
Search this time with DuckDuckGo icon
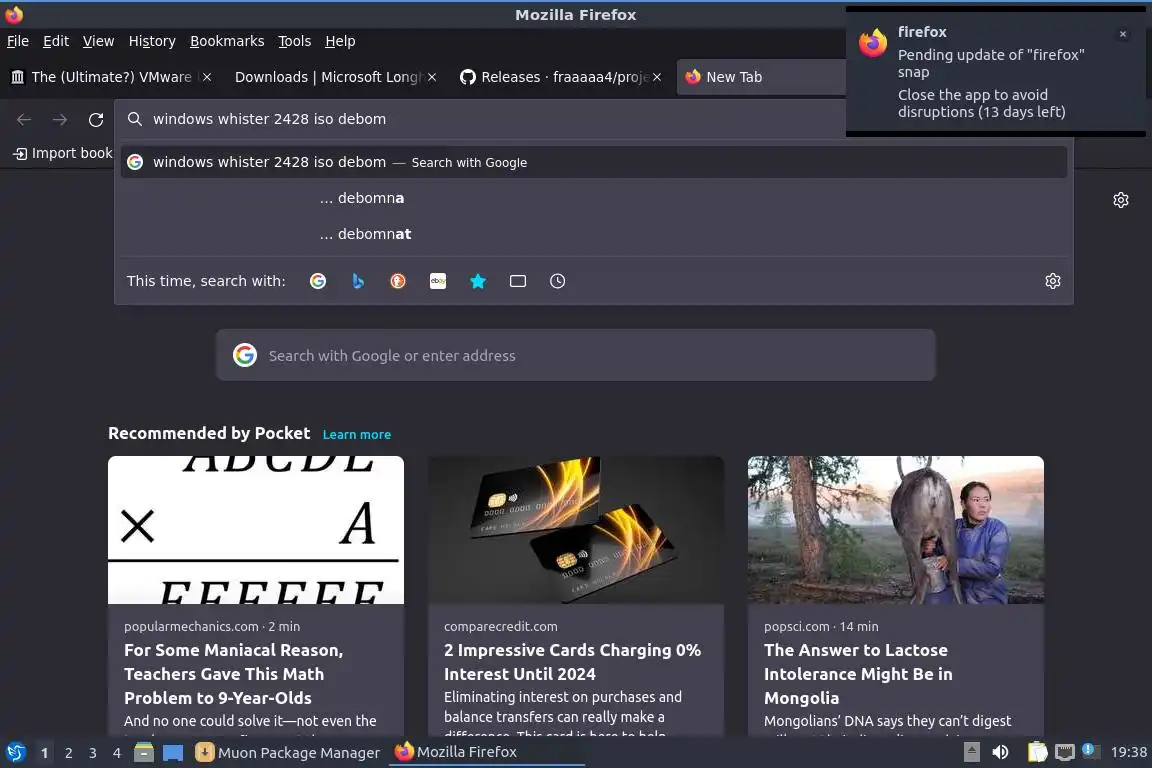click(397, 281)
